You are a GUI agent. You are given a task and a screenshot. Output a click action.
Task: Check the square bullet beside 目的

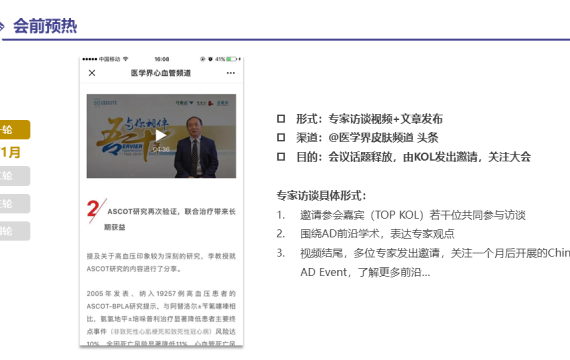pyautogui.click(x=281, y=157)
